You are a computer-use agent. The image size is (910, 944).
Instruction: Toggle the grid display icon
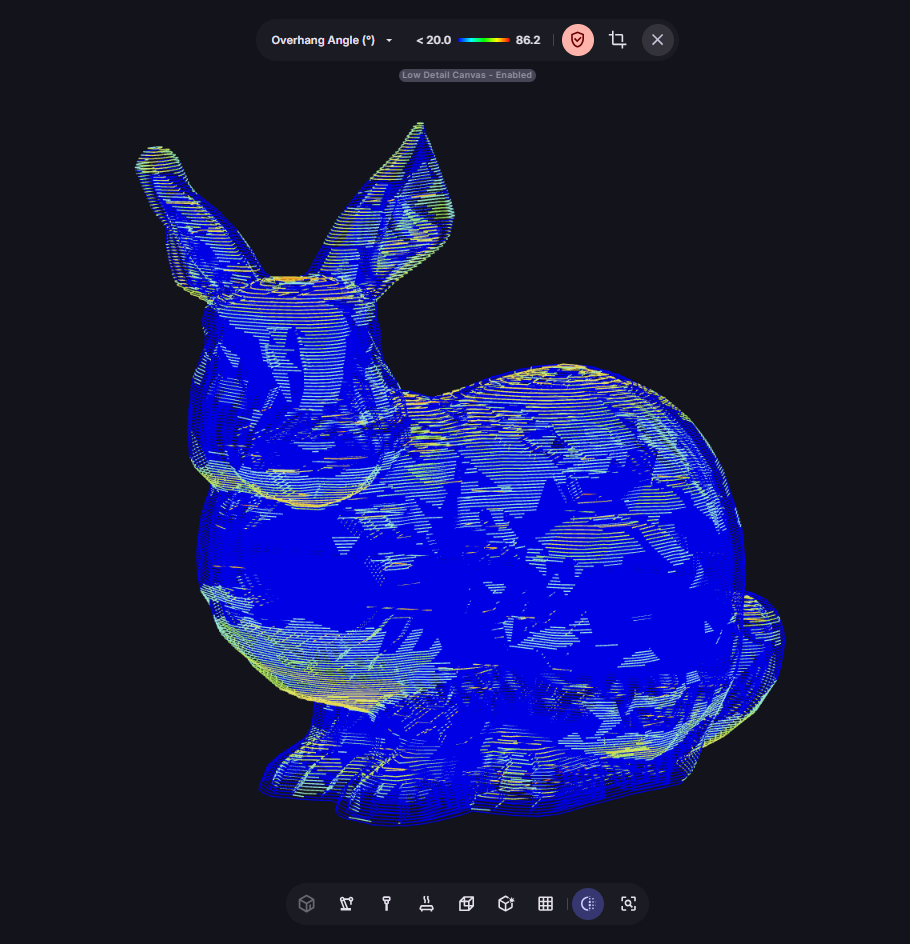pyautogui.click(x=545, y=904)
